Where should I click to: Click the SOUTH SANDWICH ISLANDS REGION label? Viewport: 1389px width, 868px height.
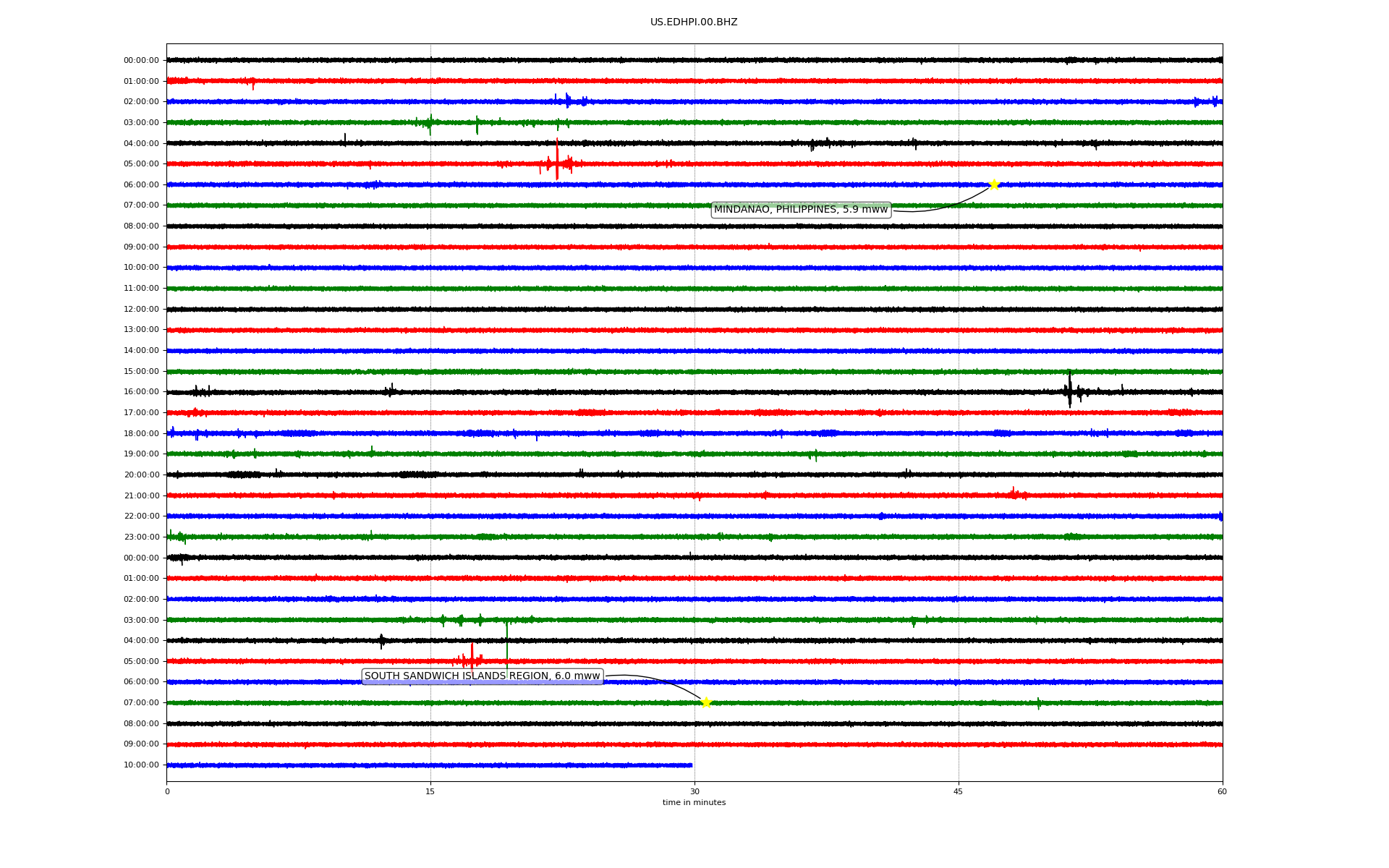click(x=482, y=676)
